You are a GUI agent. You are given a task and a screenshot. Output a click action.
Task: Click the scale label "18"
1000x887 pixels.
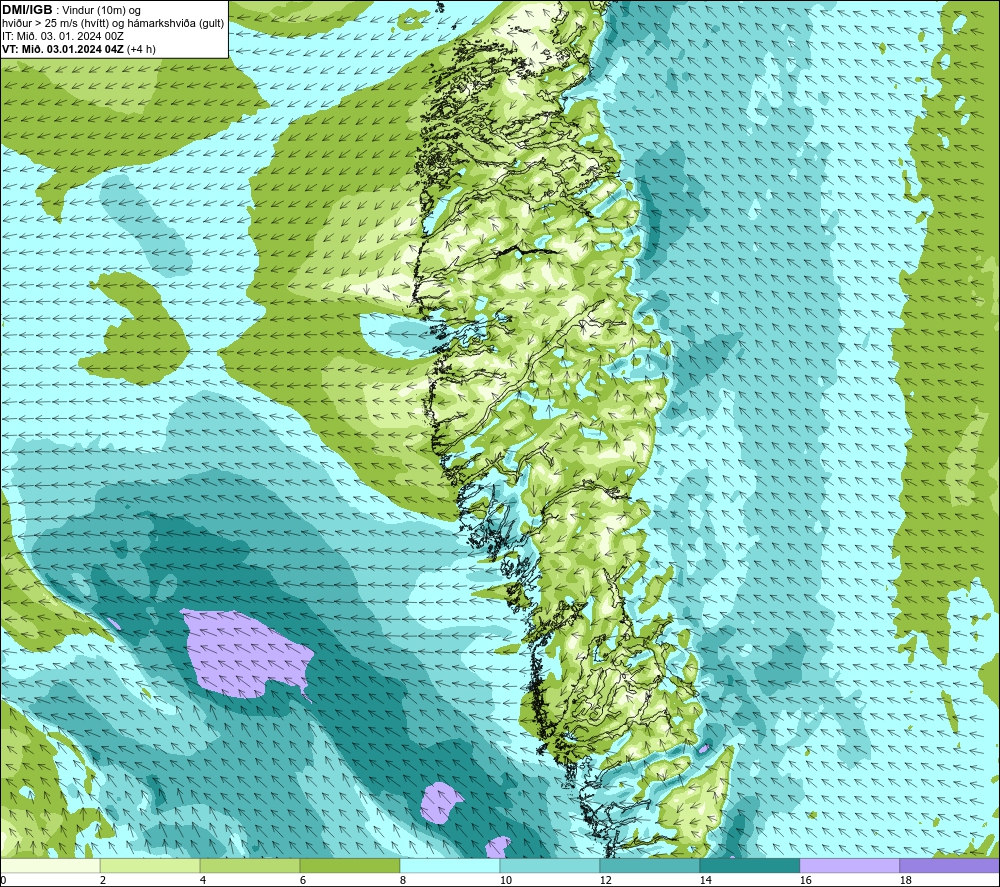905,880
